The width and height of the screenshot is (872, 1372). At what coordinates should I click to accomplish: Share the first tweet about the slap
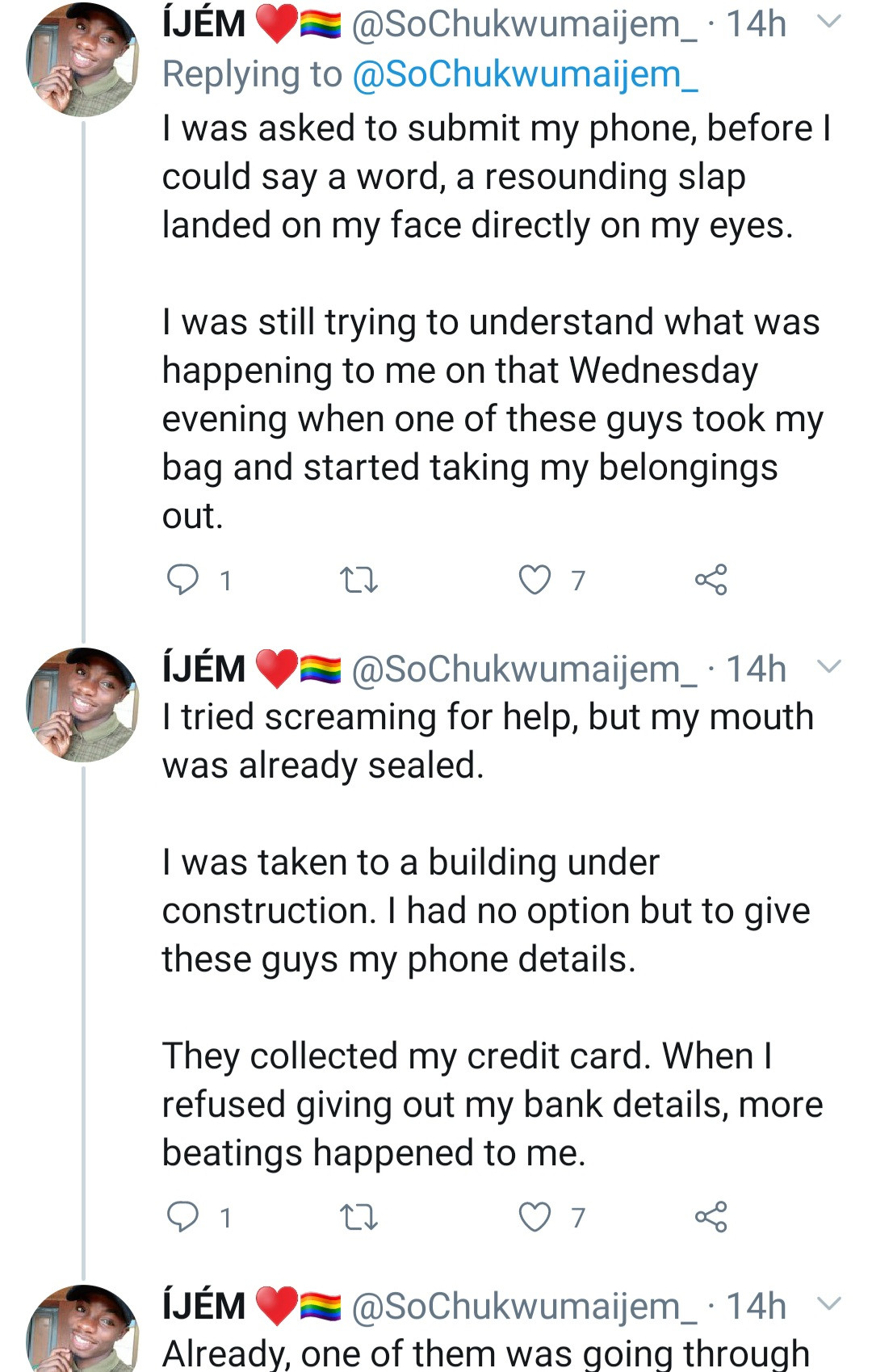[711, 580]
